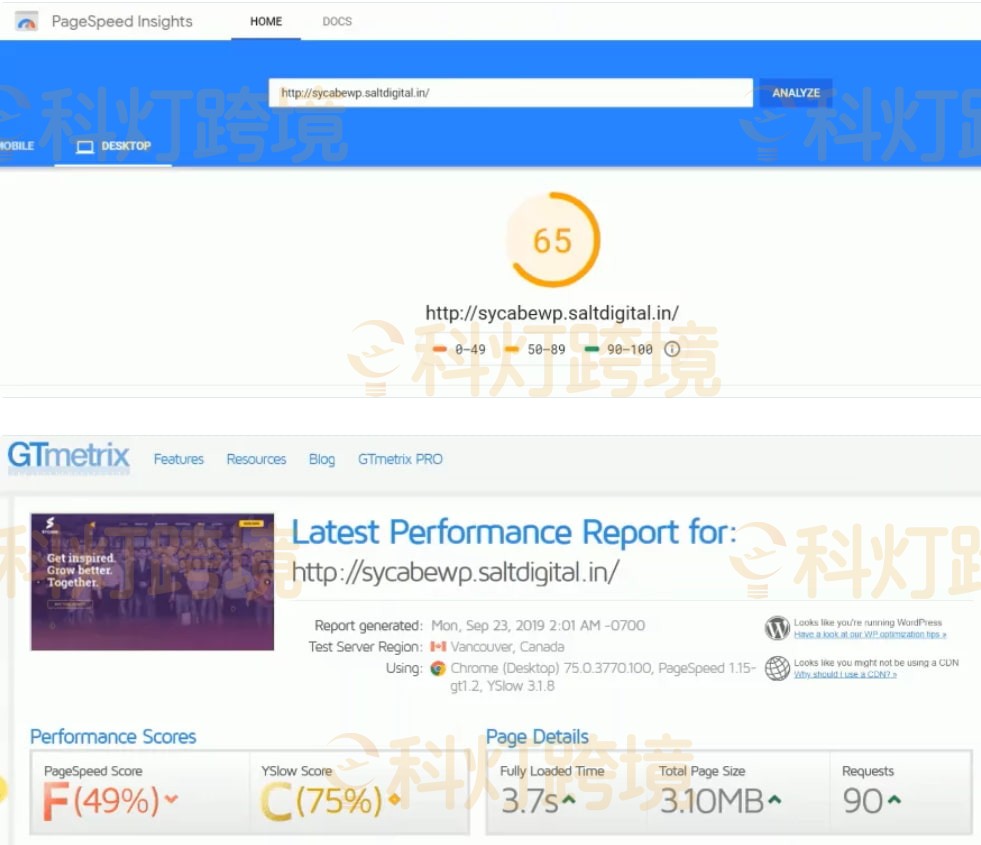Open the GTmetrix Resources menu
The width and height of the screenshot is (981, 845).
coord(256,459)
